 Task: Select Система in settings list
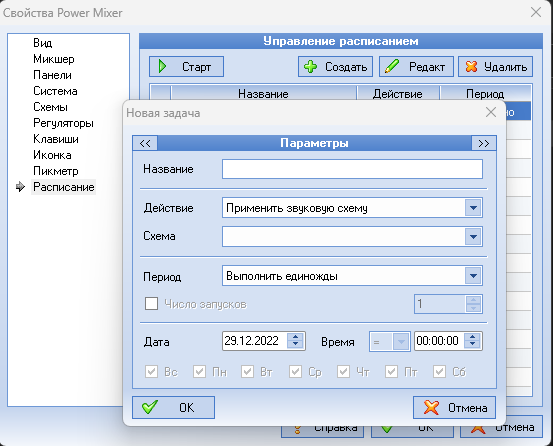pos(55,91)
